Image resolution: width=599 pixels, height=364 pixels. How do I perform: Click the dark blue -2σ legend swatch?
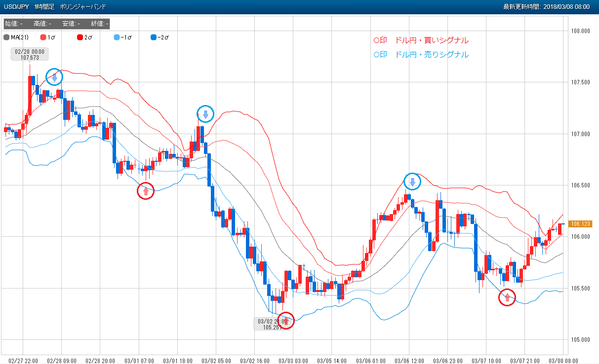pyautogui.click(x=154, y=37)
